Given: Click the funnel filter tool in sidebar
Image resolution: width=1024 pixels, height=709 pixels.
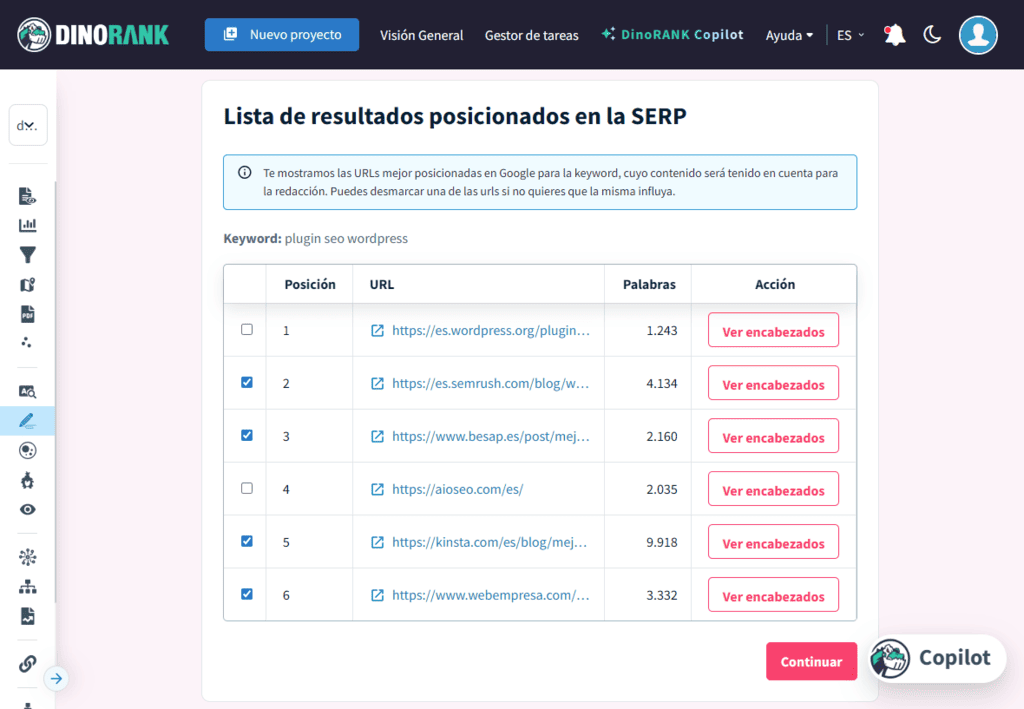Looking at the screenshot, I should click(28, 255).
